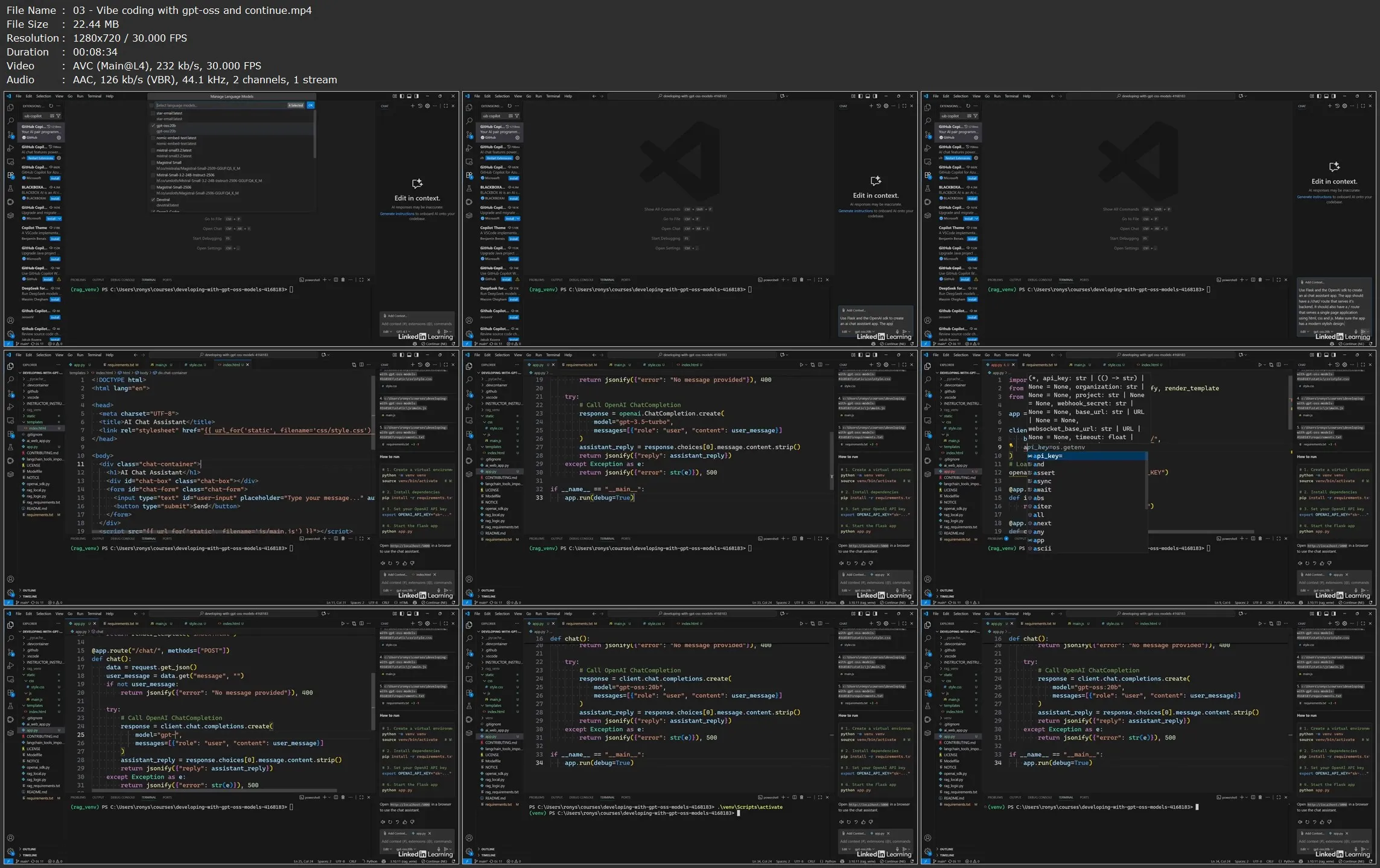Open the GPT-4.1 model picker dropdown in chat
1380x868 pixels.
tap(403, 331)
